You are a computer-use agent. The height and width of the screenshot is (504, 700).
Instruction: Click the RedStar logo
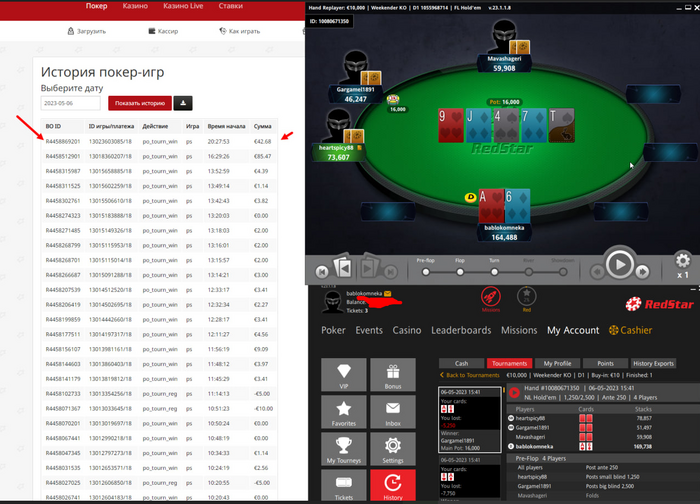(x=659, y=304)
